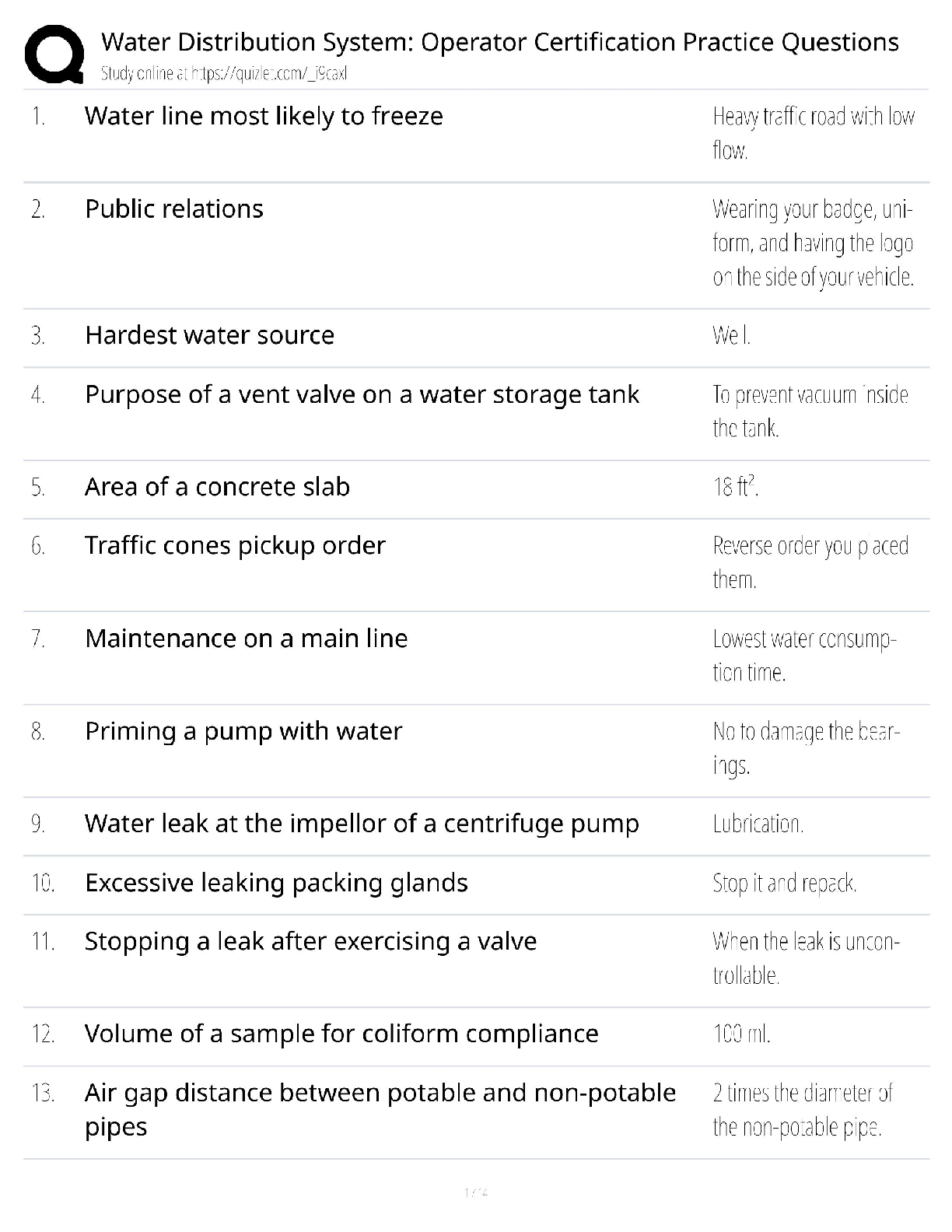The height and width of the screenshot is (1232, 952).
Task: Select "Maintenance on a main line" term
Action: coord(246,638)
